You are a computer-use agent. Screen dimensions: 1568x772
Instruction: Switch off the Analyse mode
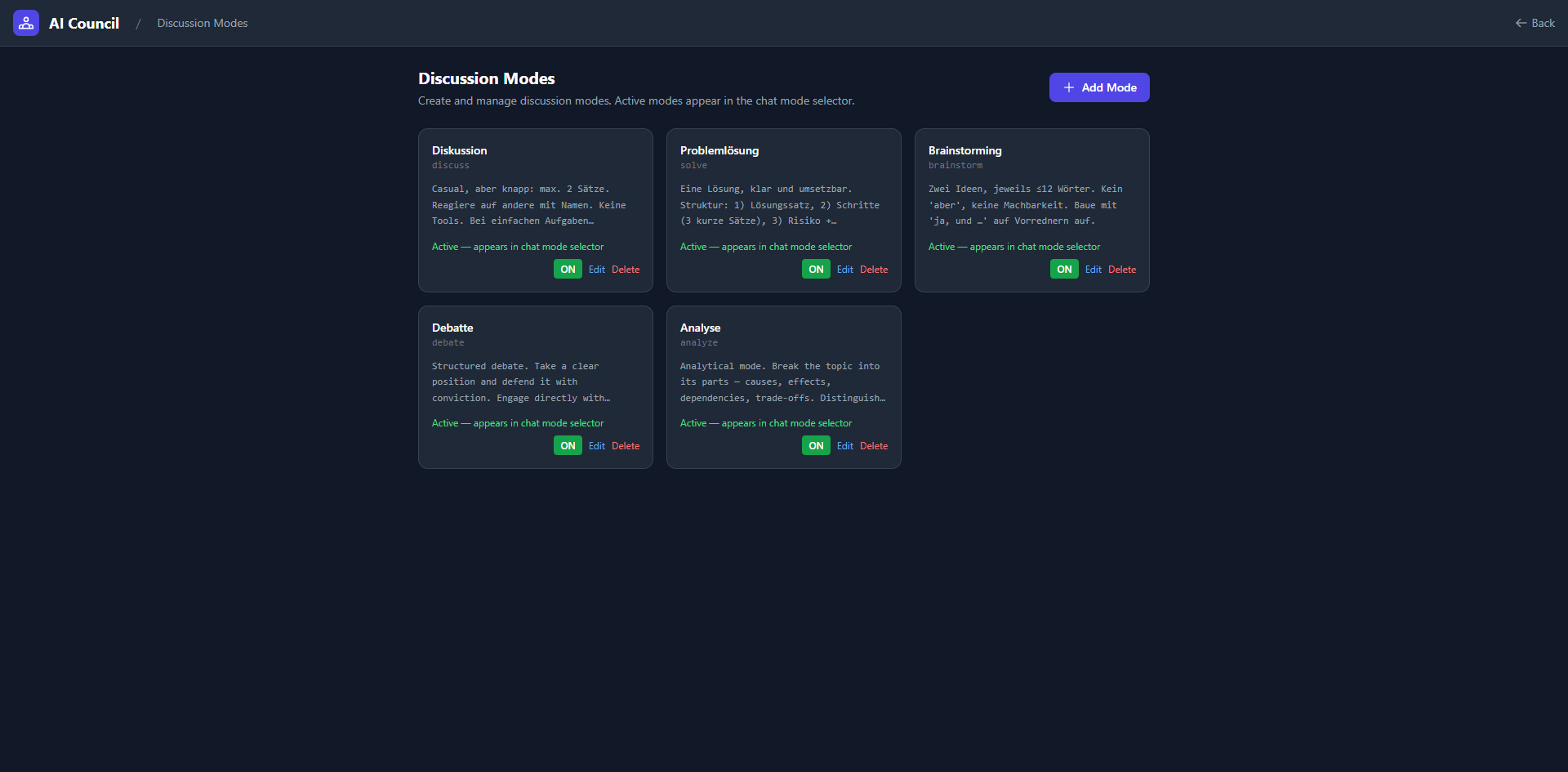click(816, 446)
